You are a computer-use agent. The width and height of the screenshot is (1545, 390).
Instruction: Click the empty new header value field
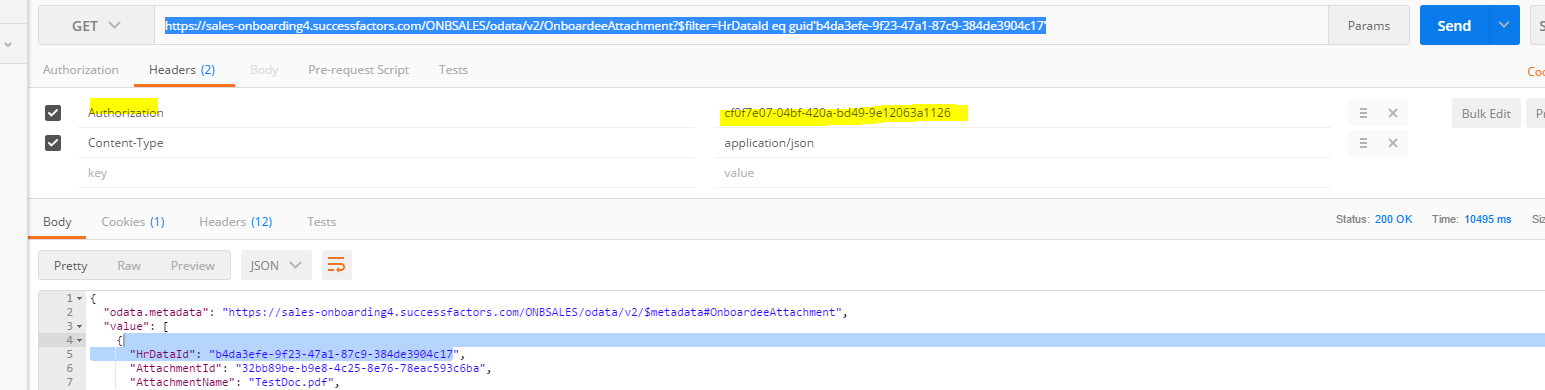[1023, 173]
